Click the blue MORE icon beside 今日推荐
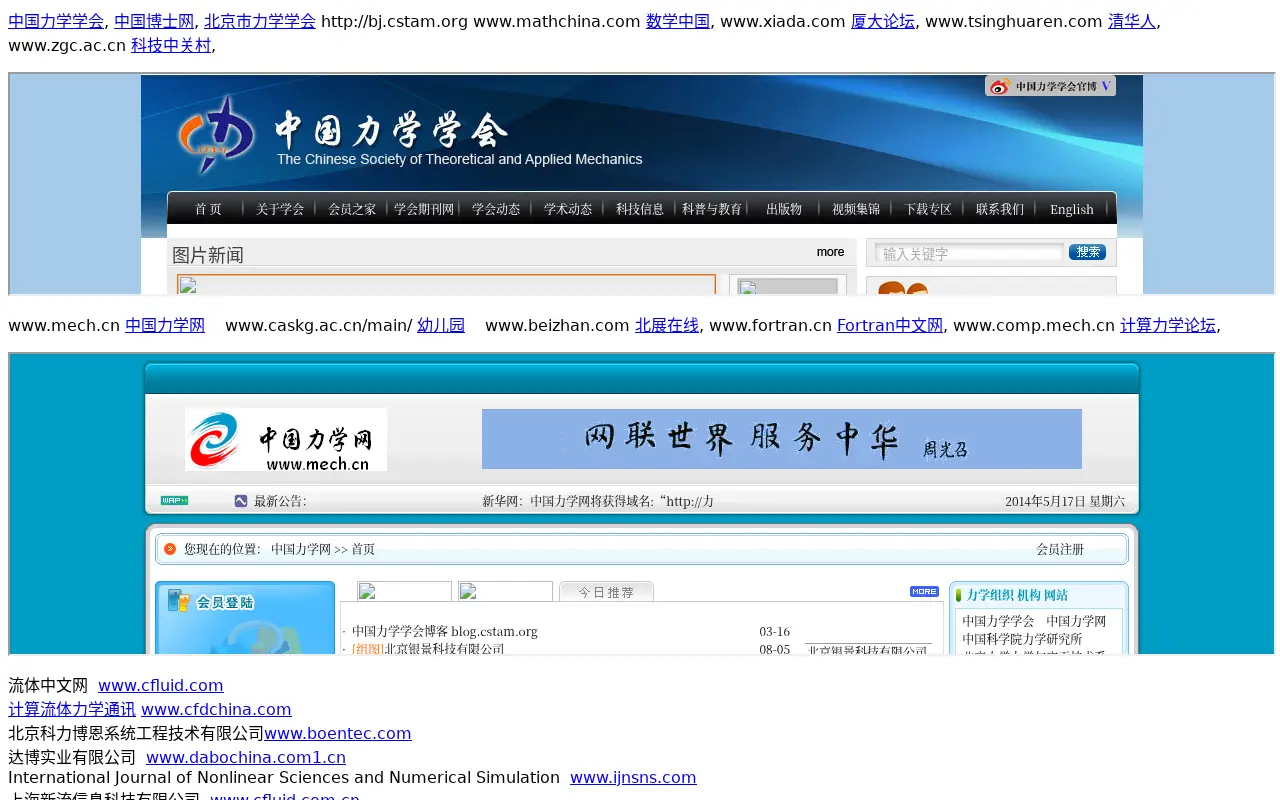The height and width of the screenshot is (800, 1280). [x=924, y=592]
